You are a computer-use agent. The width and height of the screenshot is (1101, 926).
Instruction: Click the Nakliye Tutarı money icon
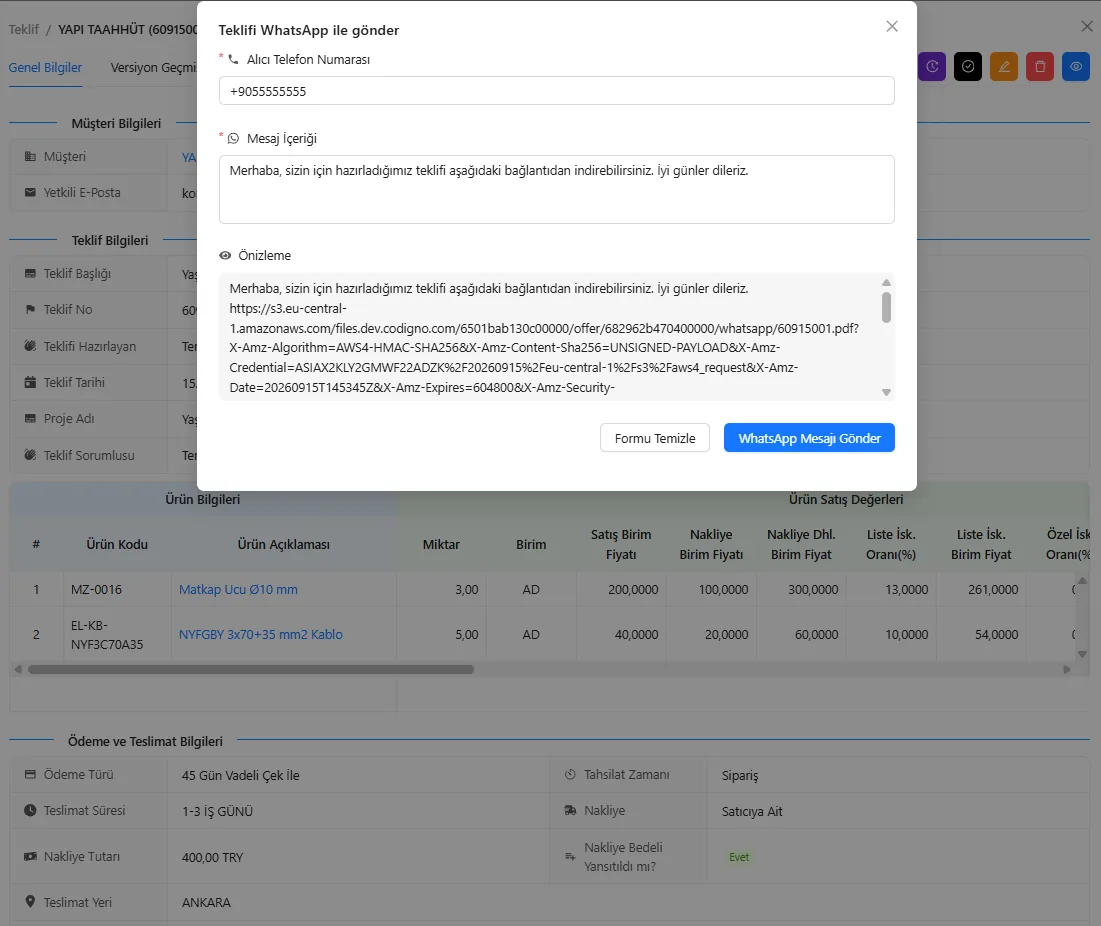(30, 856)
